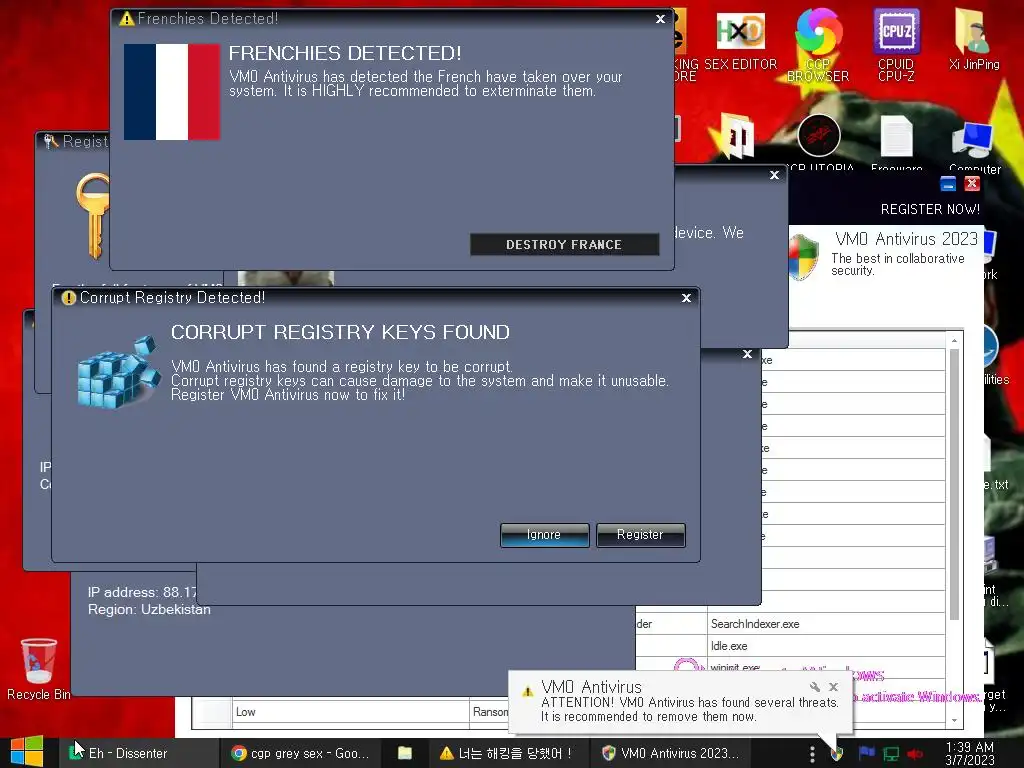
Task: Open the clock showing 1:39 AM
Action: coord(970,754)
